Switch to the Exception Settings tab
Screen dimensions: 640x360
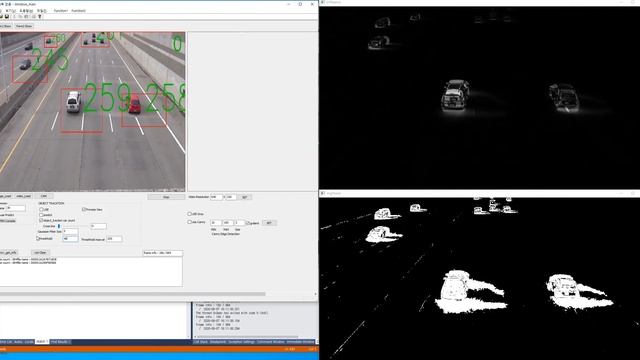(242, 342)
